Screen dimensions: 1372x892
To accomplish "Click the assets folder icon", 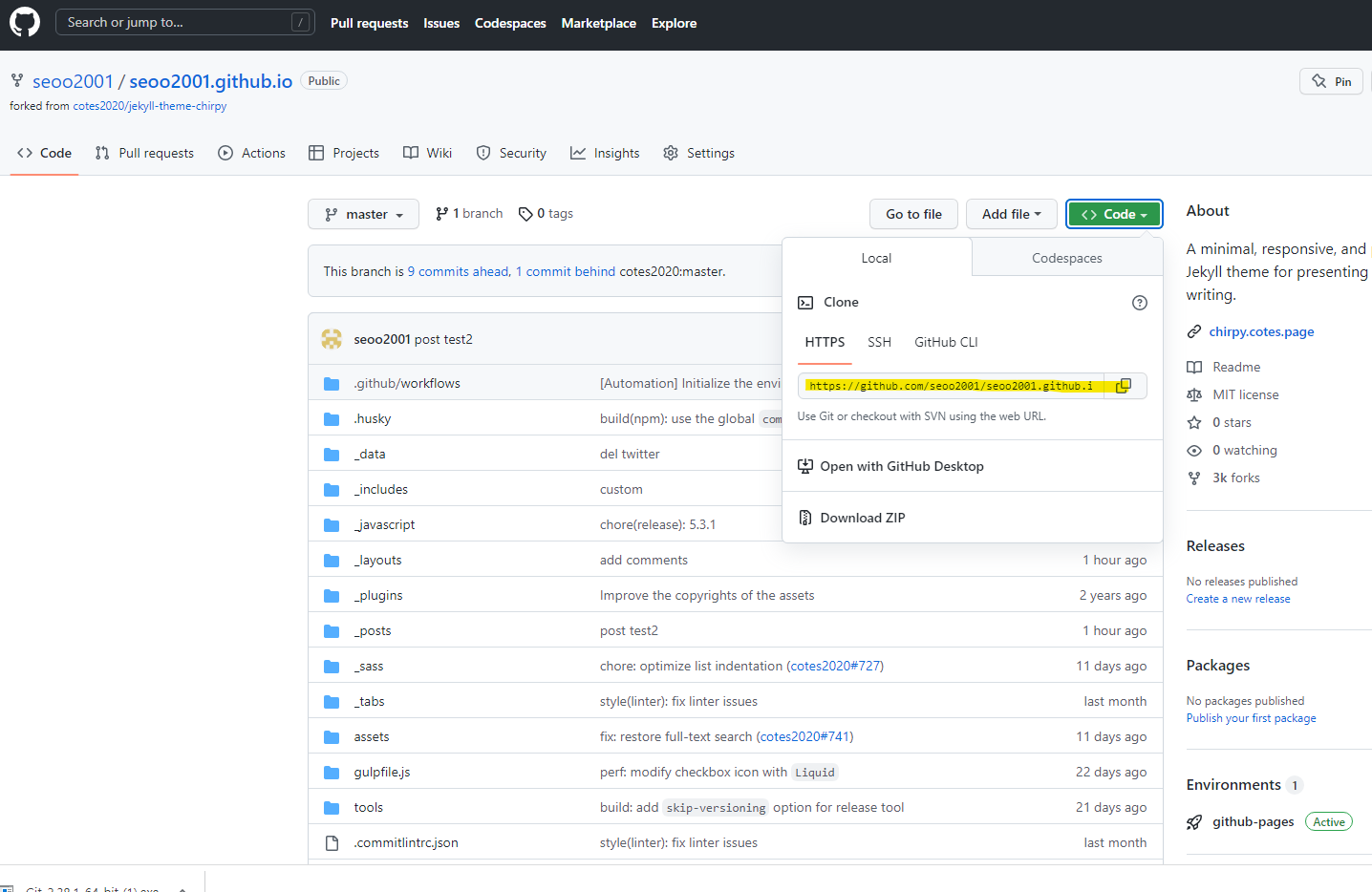I will coord(332,737).
